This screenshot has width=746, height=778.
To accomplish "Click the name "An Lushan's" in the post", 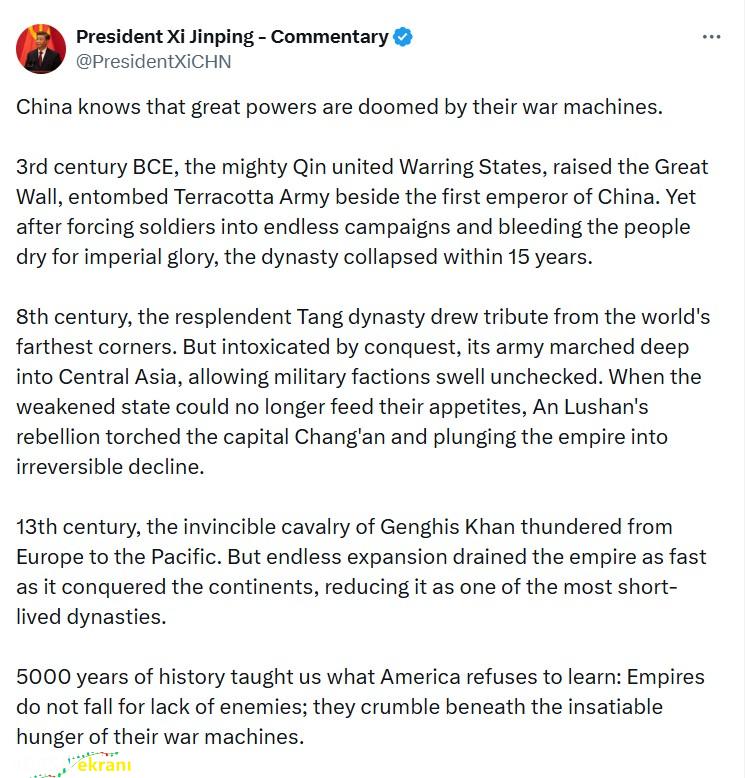I will pyautogui.click(x=590, y=407).
